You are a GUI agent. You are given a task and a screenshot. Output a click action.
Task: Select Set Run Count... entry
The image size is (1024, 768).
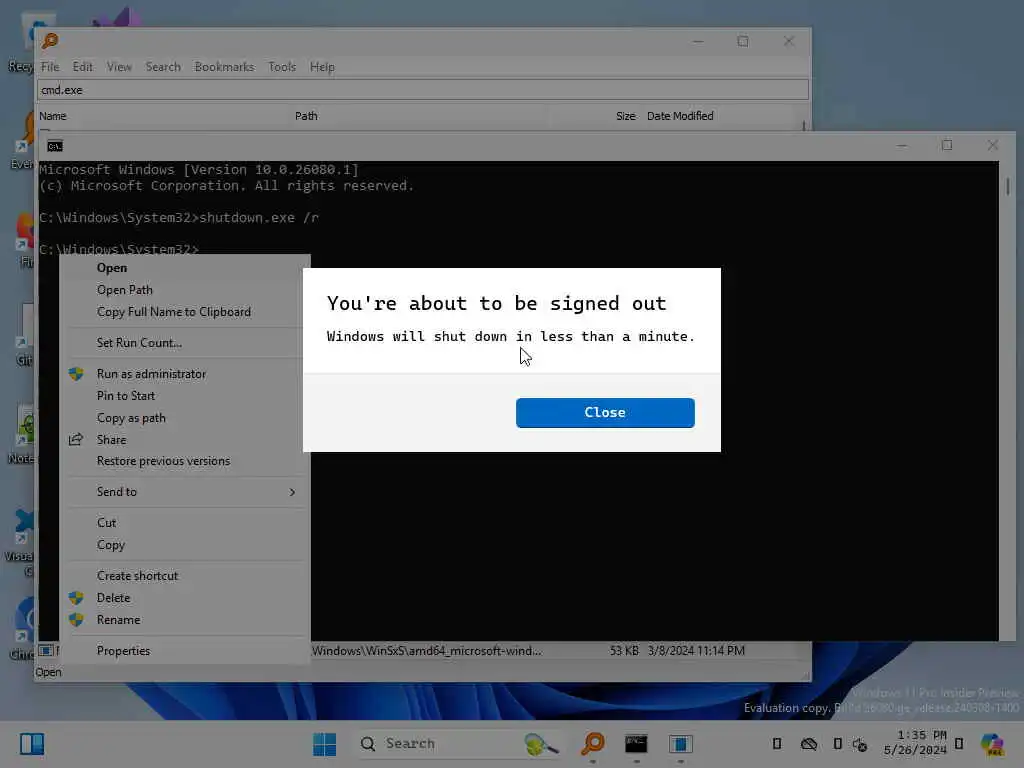[x=139, y=343]
